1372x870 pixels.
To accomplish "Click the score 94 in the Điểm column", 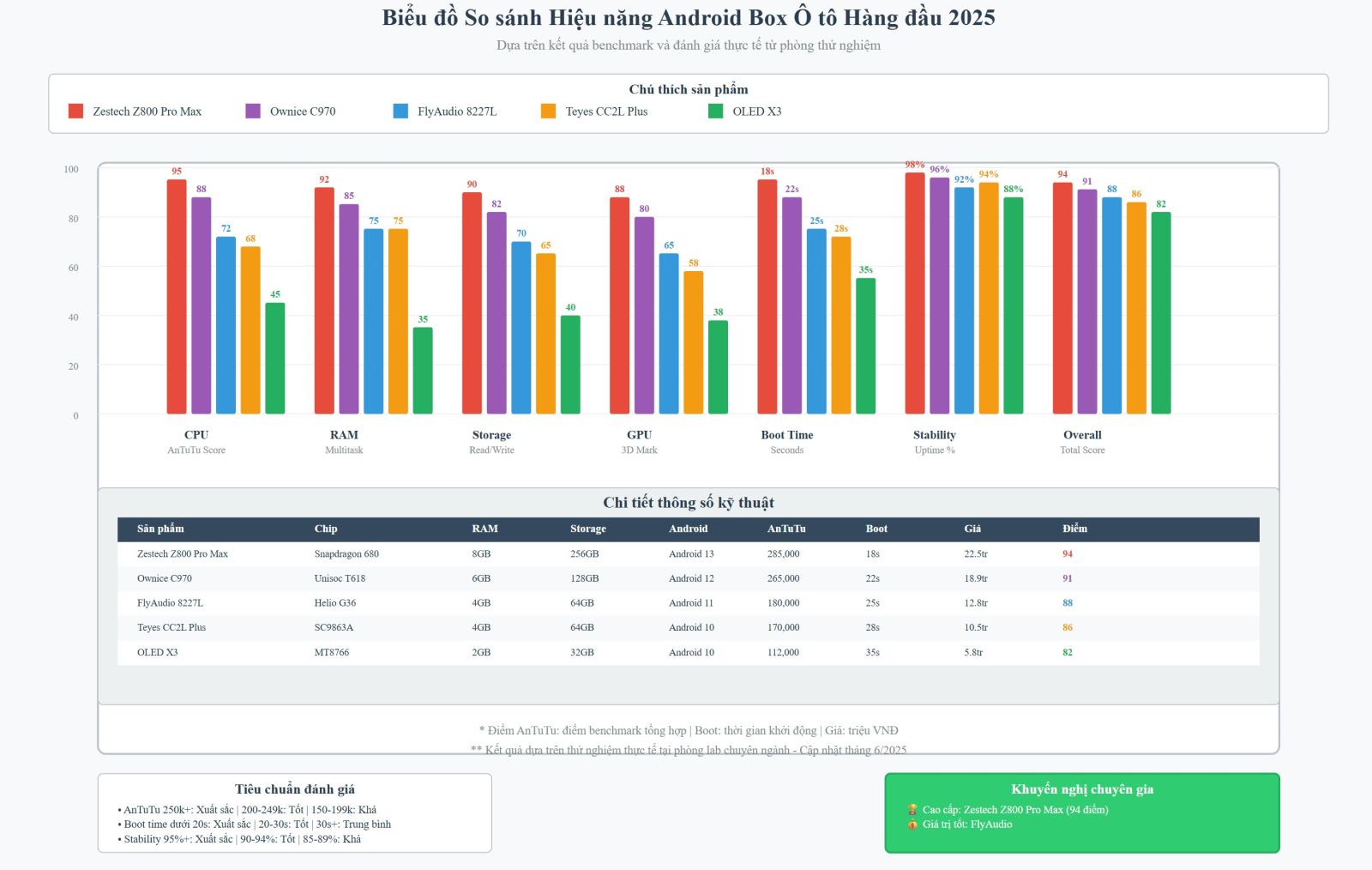I will tap(1068, 554).
